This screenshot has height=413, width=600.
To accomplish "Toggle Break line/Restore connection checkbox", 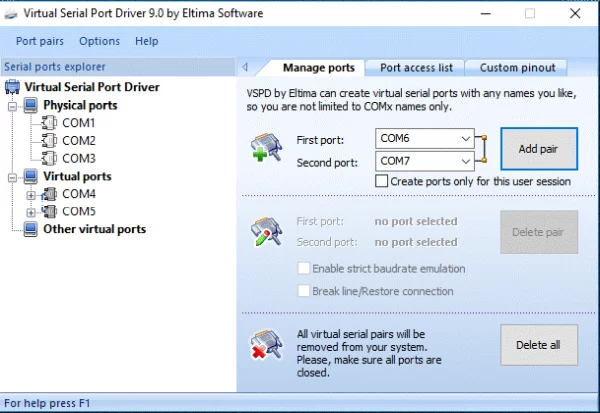I will (x=303, y=291).
